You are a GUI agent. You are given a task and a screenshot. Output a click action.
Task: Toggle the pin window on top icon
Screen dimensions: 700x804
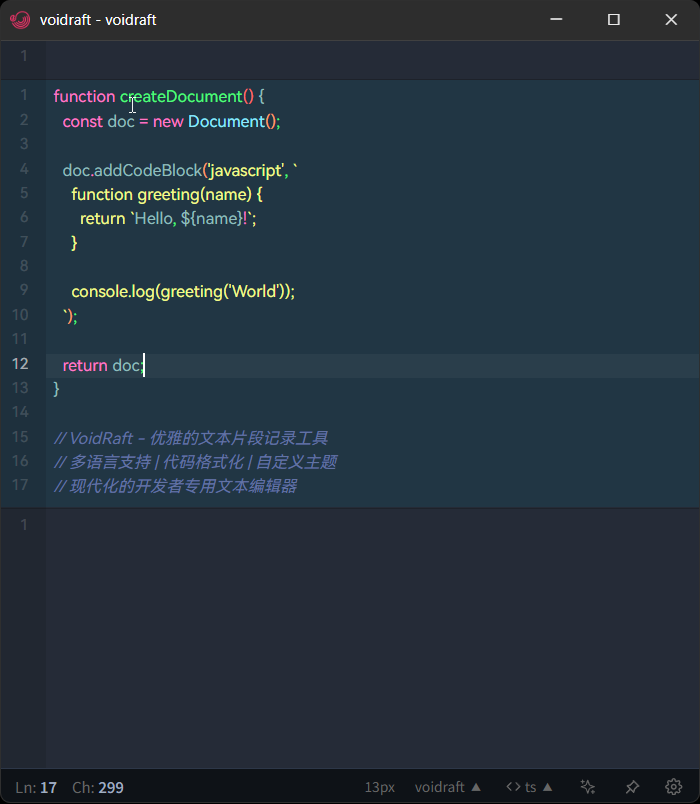tap(632, 787)
